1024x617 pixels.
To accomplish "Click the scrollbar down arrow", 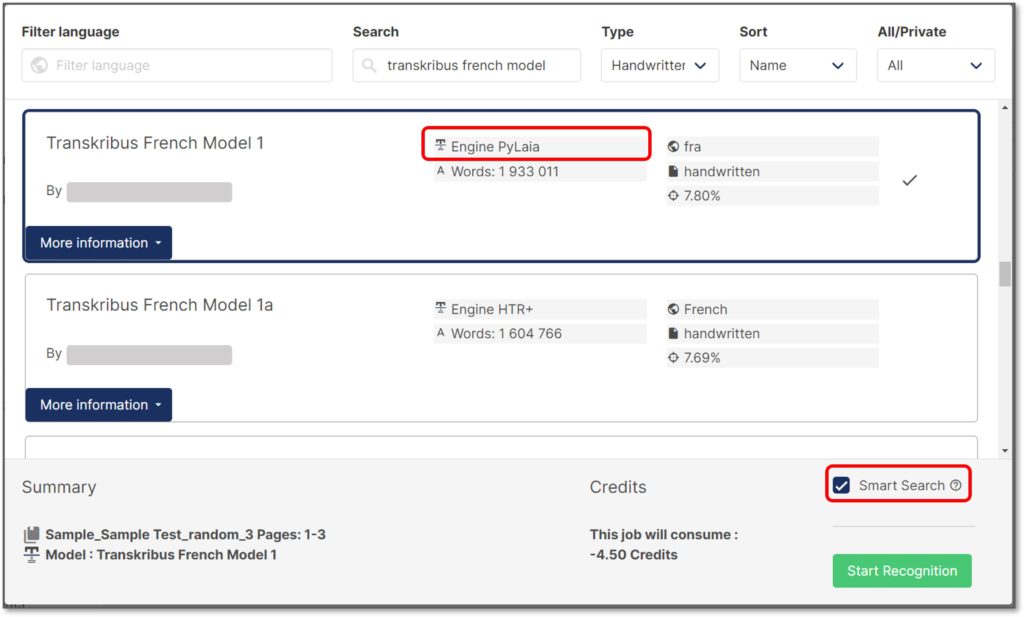I will coord(1004,451).
